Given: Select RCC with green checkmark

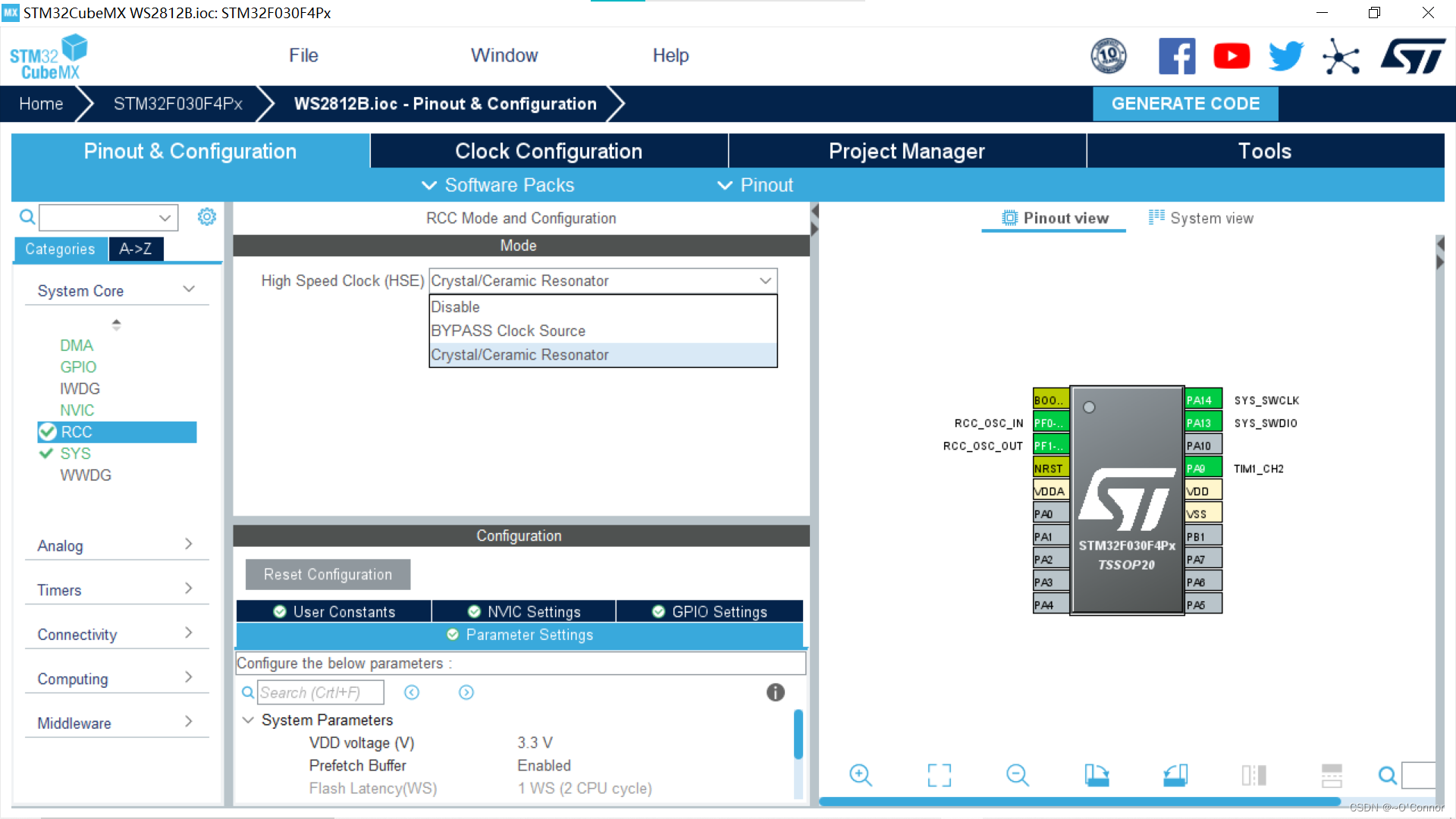Looking at the screenshot, I should pos(117,432).
